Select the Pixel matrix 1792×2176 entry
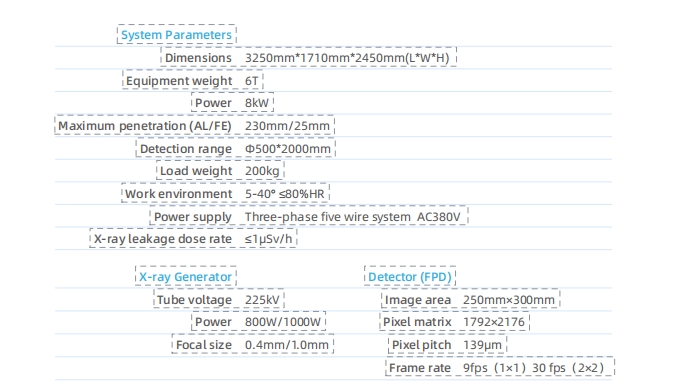692x390 pixels. click(454, 321)
